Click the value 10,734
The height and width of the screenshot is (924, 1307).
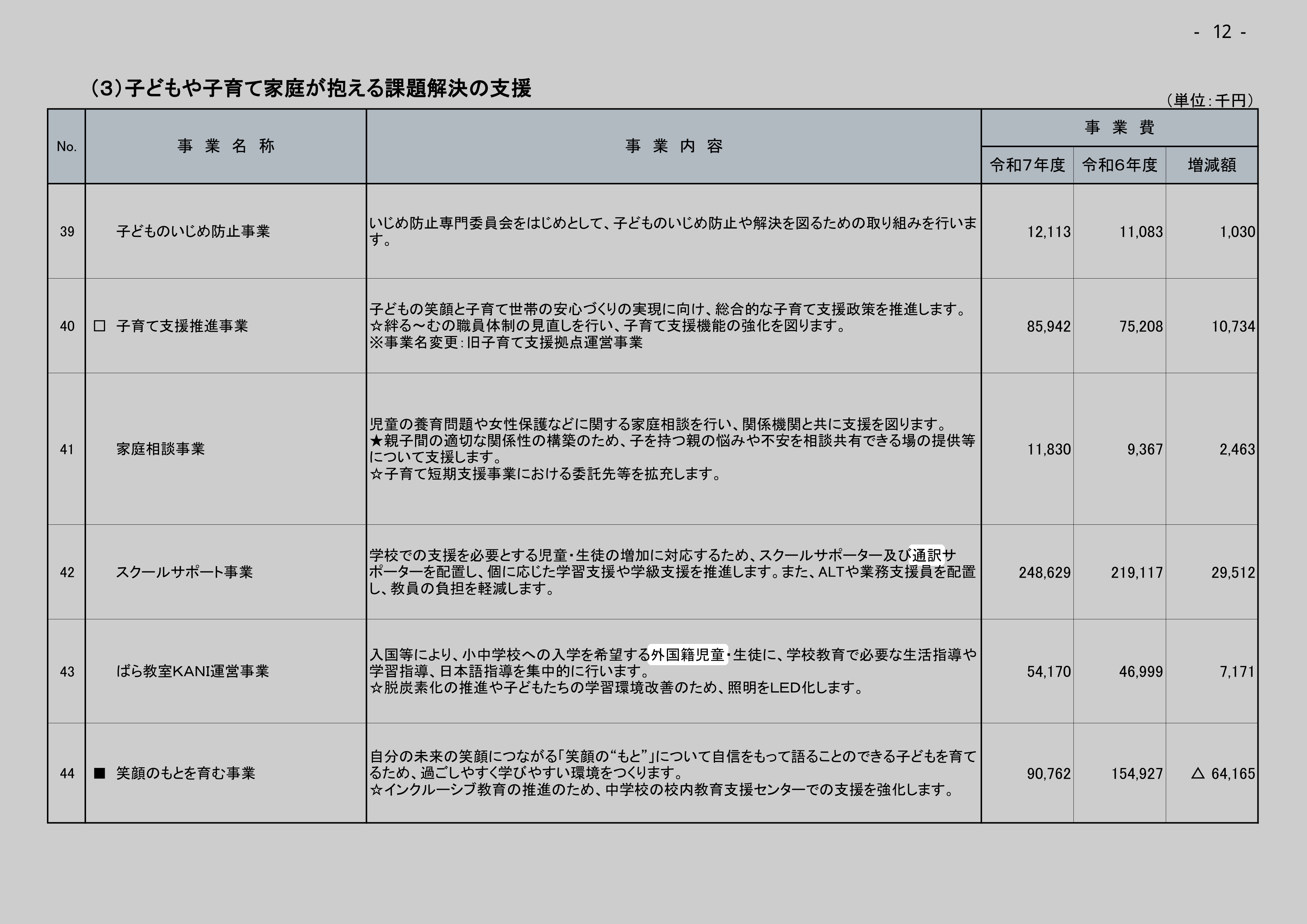[x=1233, y=327]
